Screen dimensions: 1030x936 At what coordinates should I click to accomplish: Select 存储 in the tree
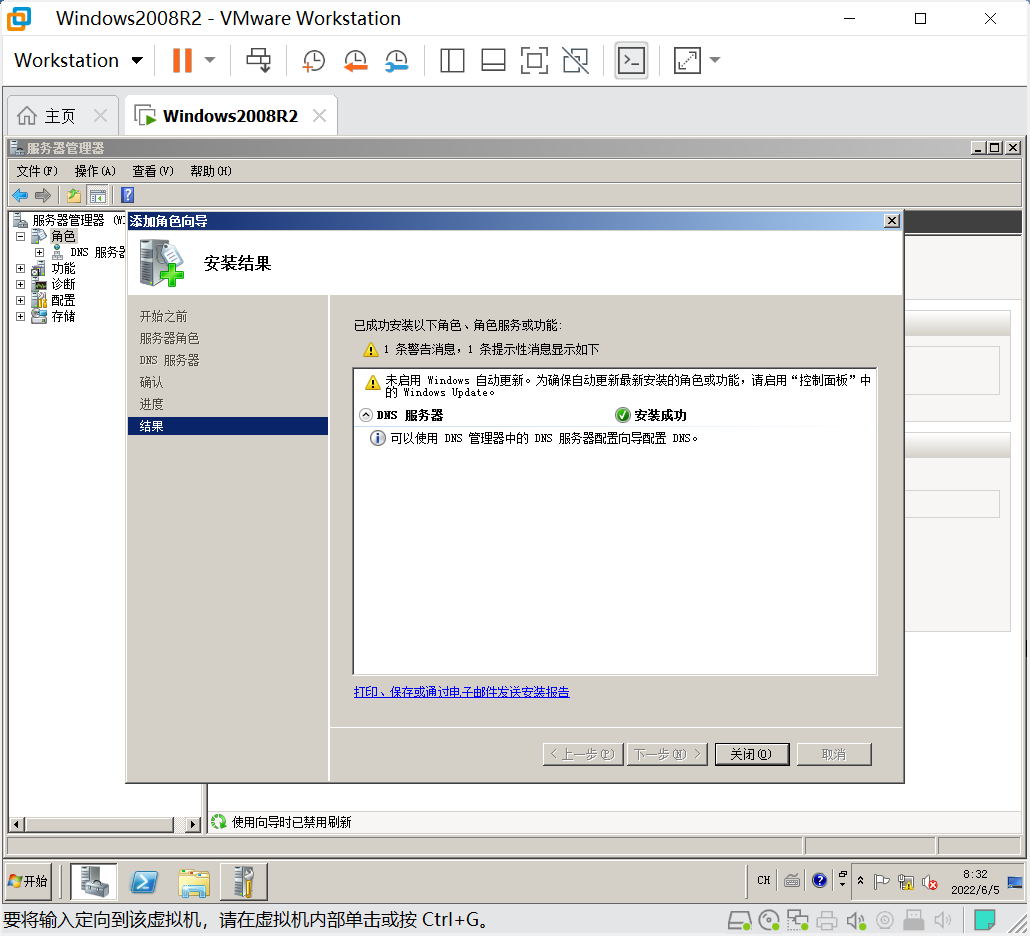(63, 317)
